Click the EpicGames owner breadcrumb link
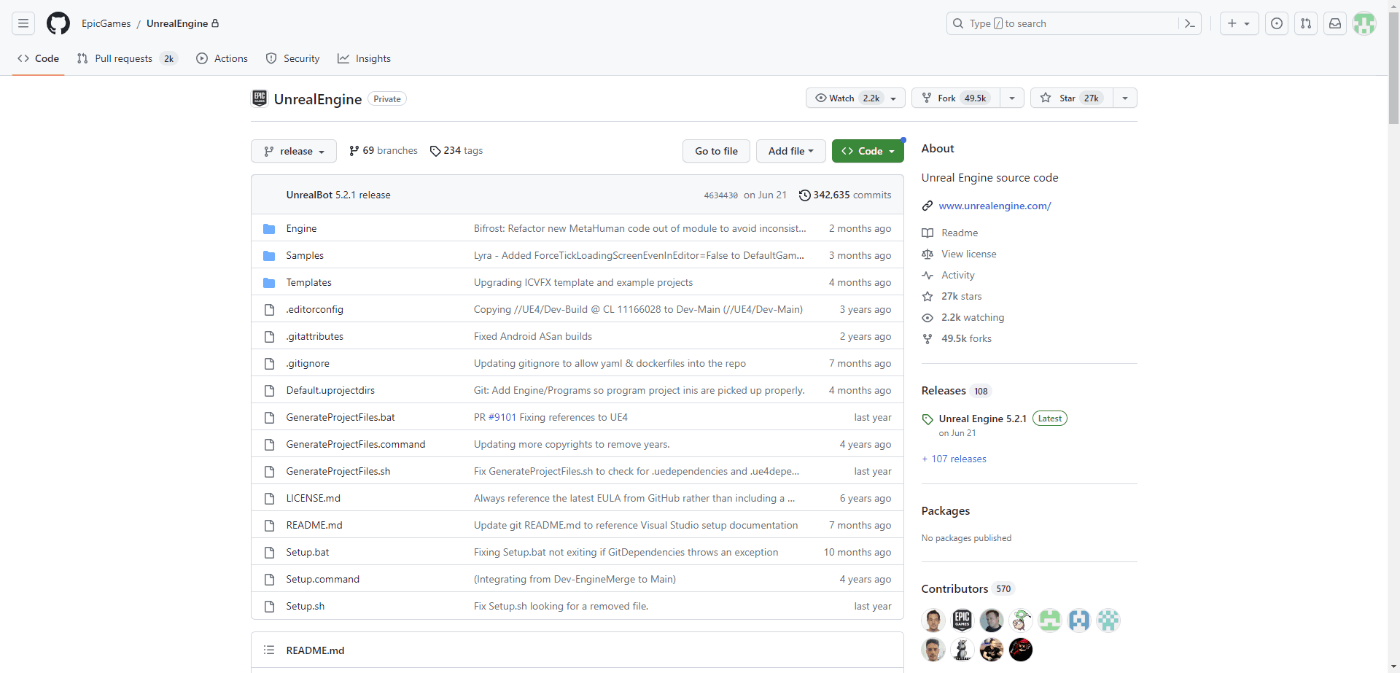The image size is (1400, 673). (106, 23)
